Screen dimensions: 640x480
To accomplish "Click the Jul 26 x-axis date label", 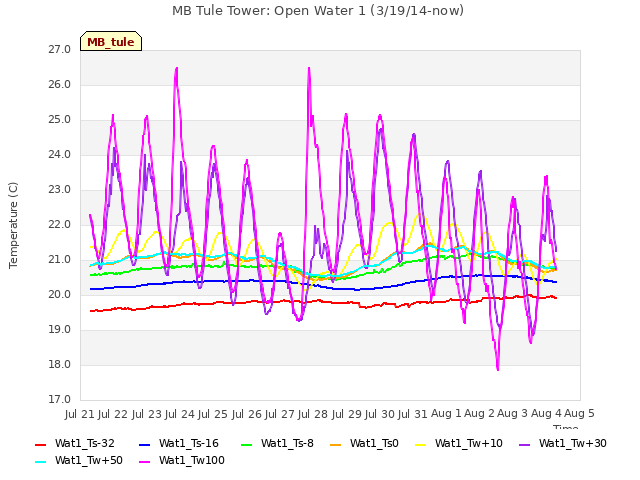I will coord(247,414).
